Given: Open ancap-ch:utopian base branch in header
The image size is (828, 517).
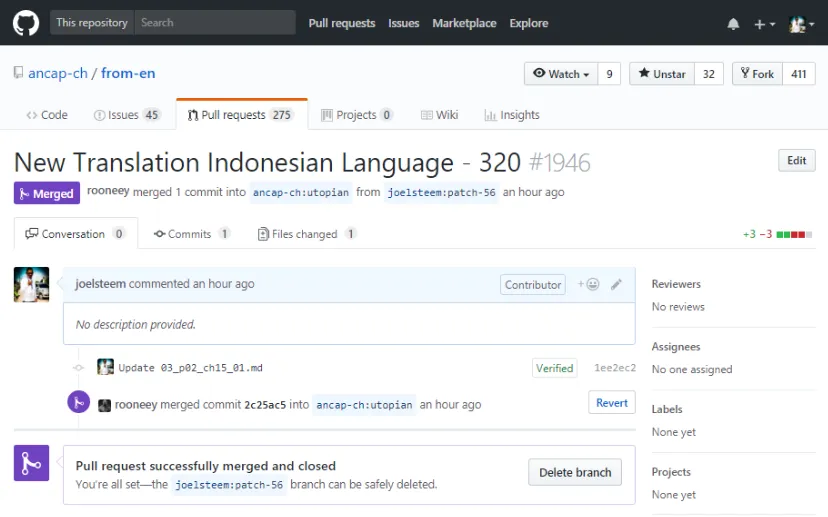Looking at the screenshot, I should [x=301, y=192].
